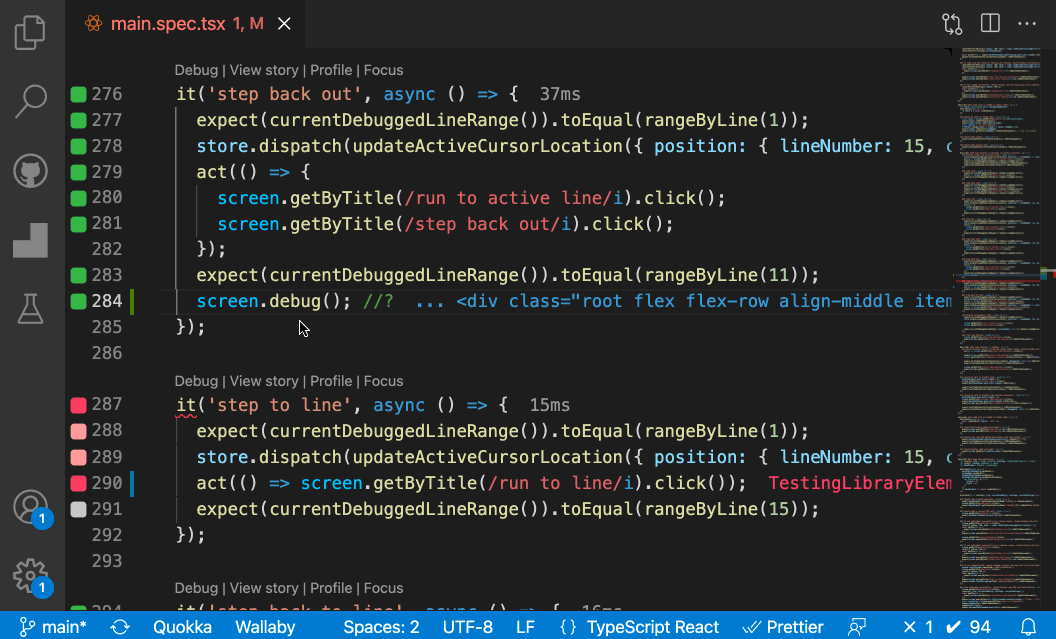Open the More Actions ellipsis menu

tap(1027, 24)
